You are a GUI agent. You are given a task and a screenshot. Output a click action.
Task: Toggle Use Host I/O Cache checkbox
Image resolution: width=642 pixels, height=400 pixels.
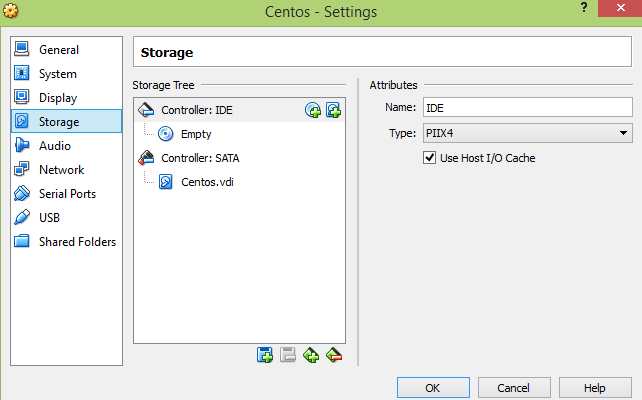431,157
